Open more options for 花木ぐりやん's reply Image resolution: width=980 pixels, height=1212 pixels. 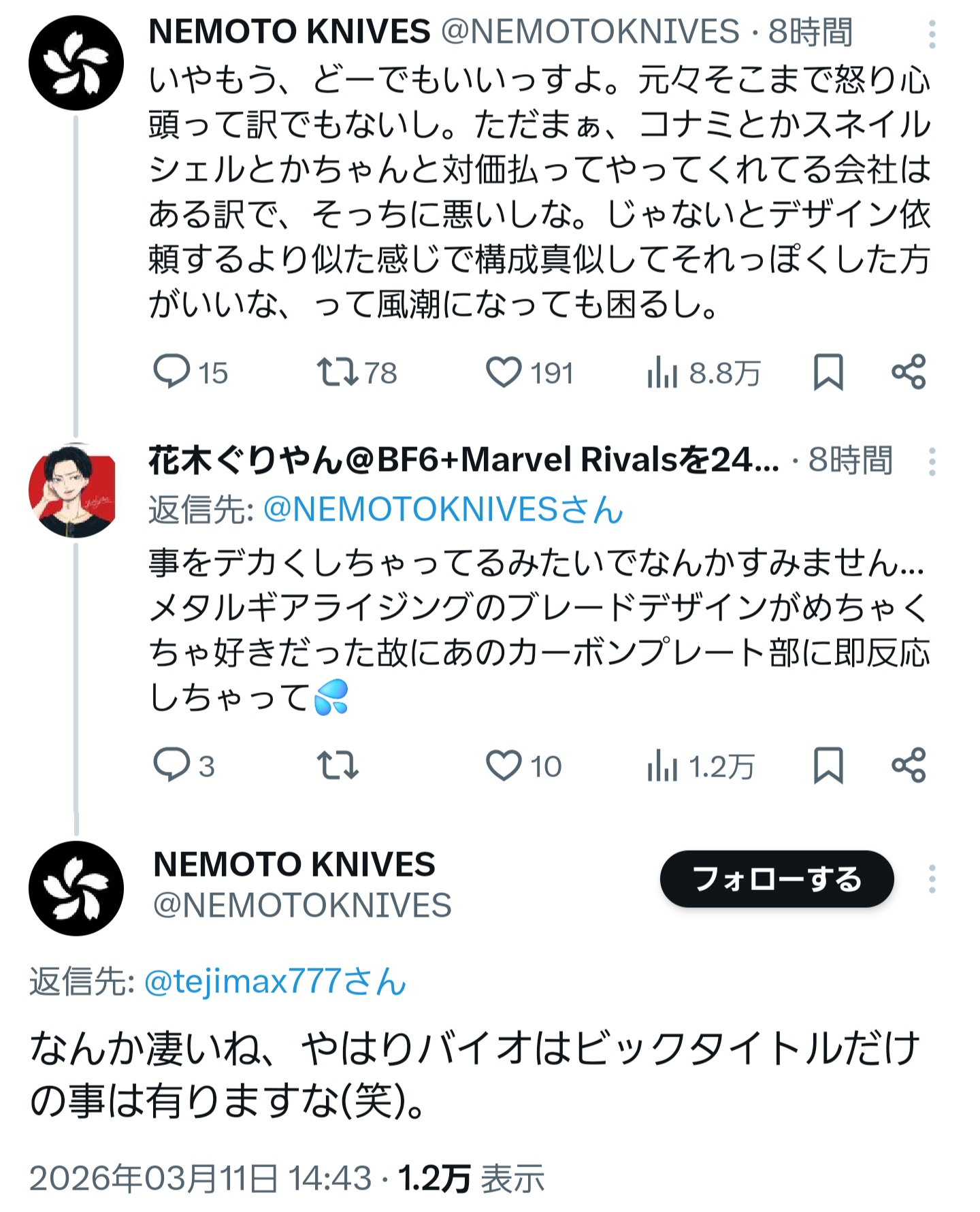(x=932, y=462)
